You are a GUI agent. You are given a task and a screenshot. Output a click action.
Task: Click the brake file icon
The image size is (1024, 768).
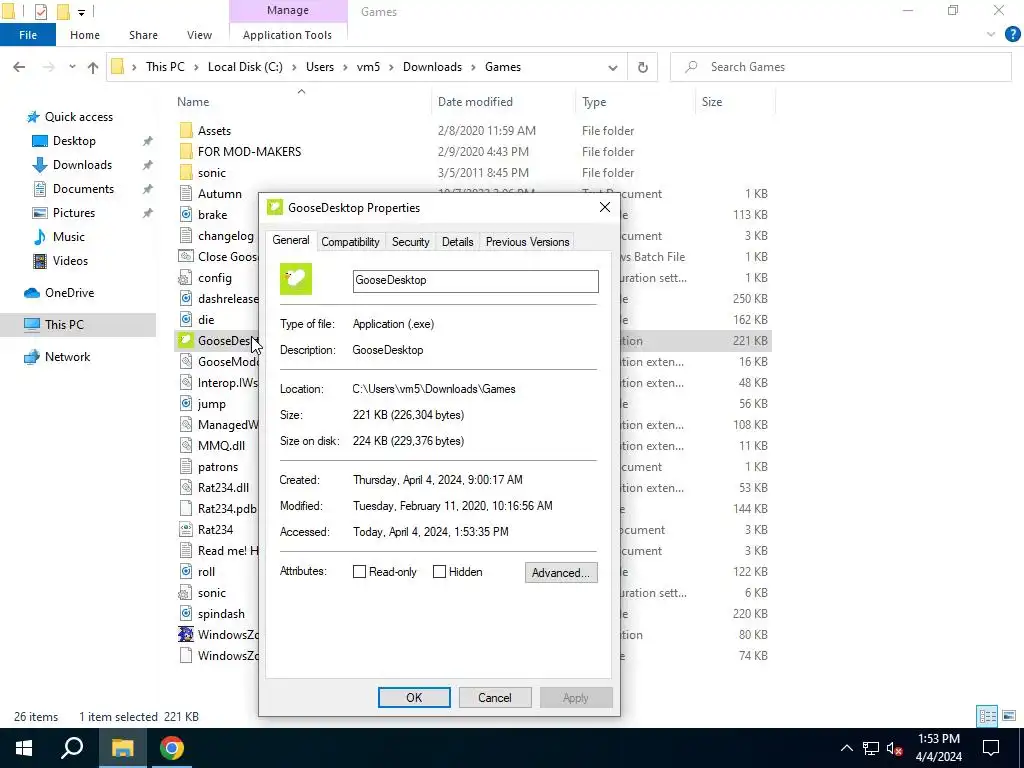(x=186, y=214)
